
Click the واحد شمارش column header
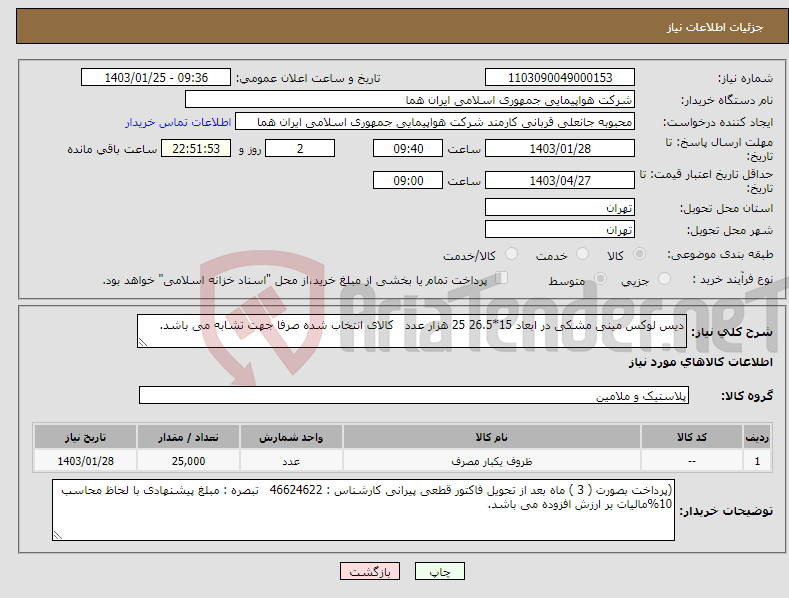point(291,437)
